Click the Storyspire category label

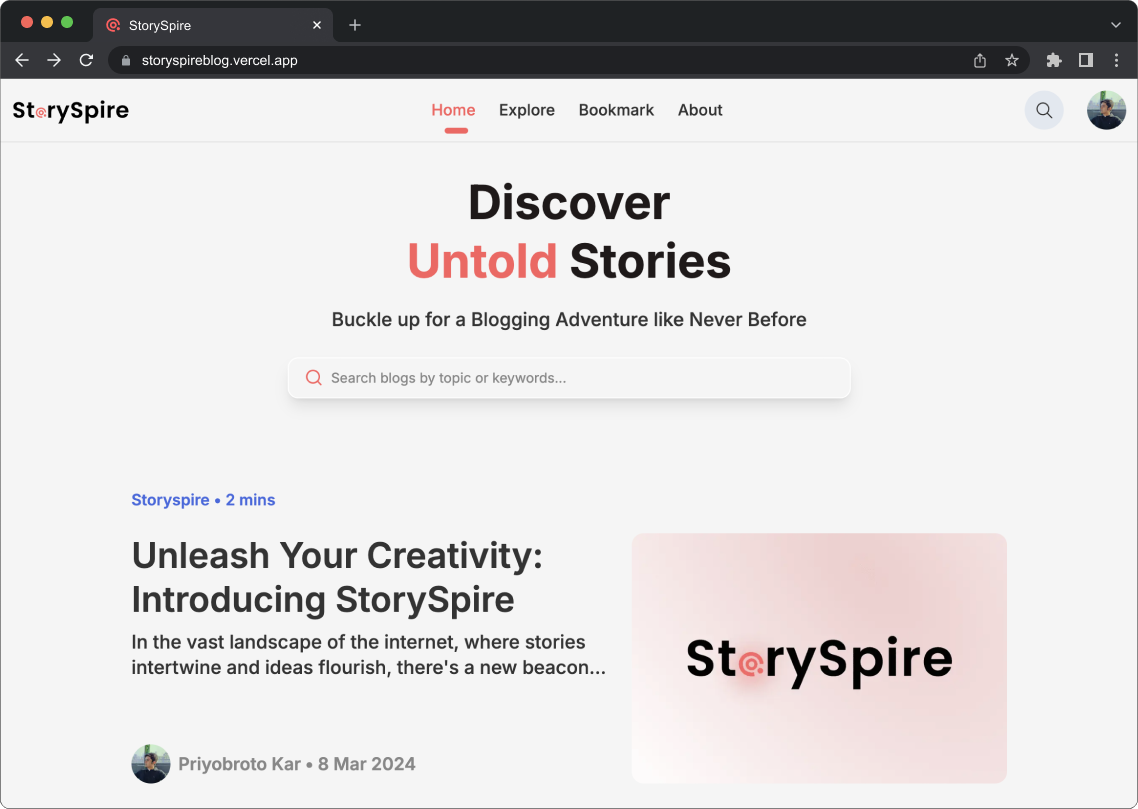[x=170, y=500]
